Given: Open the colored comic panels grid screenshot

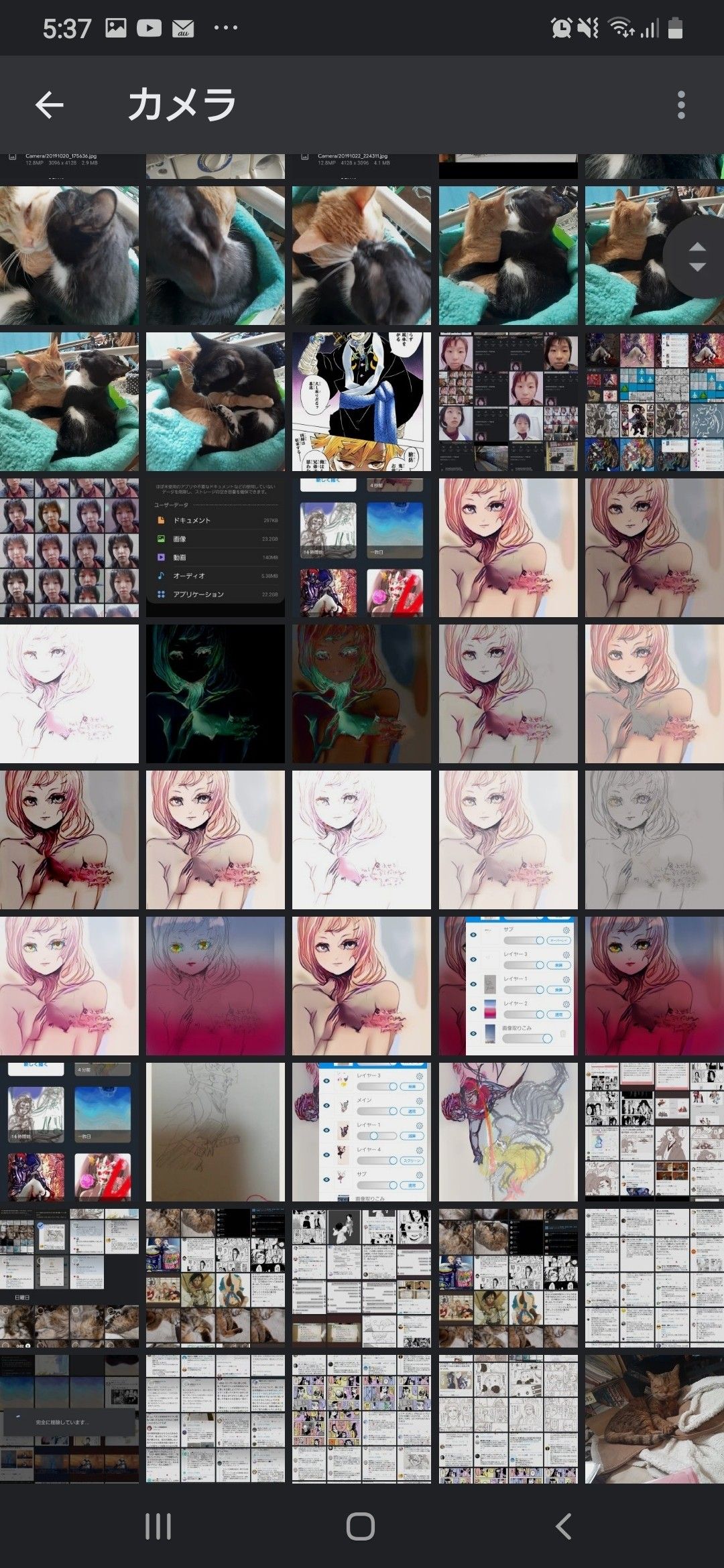Looking at the screenshot, I should 361,1419.
